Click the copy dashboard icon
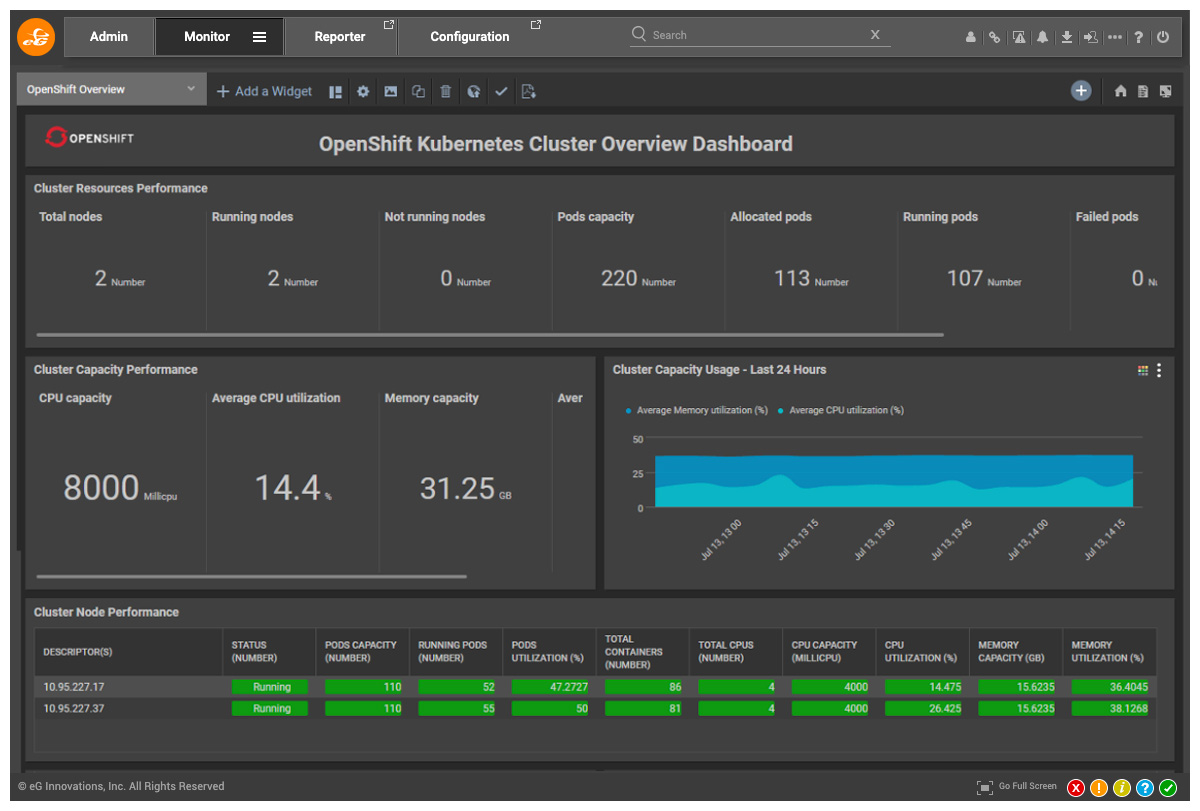Image resolution: width=1200 pixels, height=811 pixels. click(419, 91)
